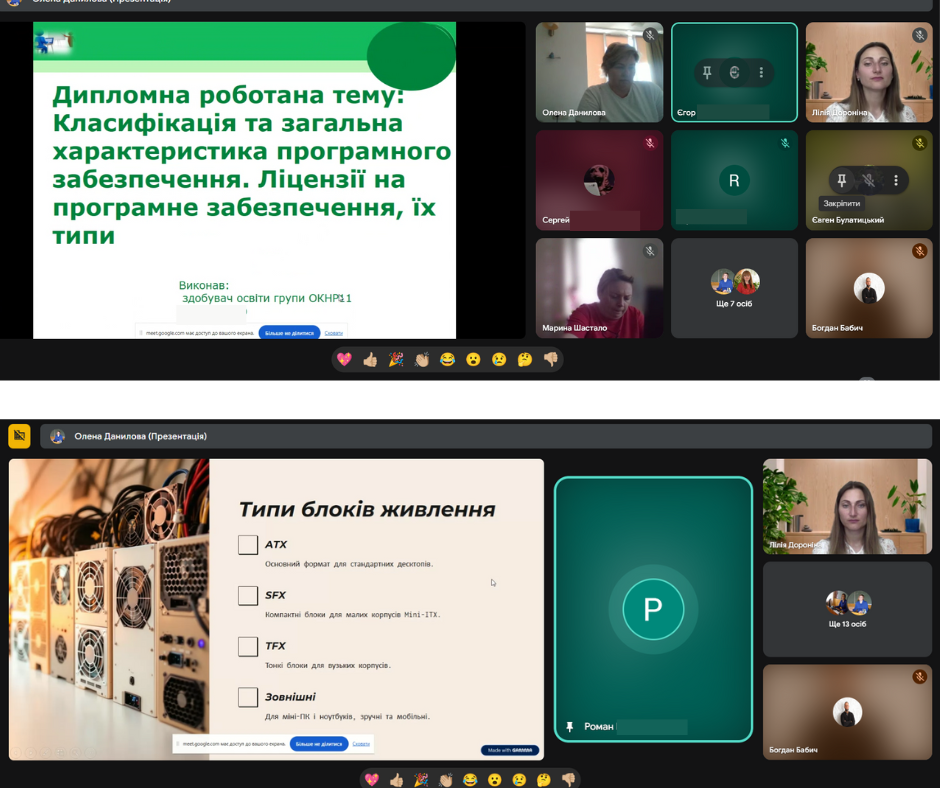Click 'Сховати' link in bottom presentation
Viewport: 940px width, 788px height.
(361, 744)
